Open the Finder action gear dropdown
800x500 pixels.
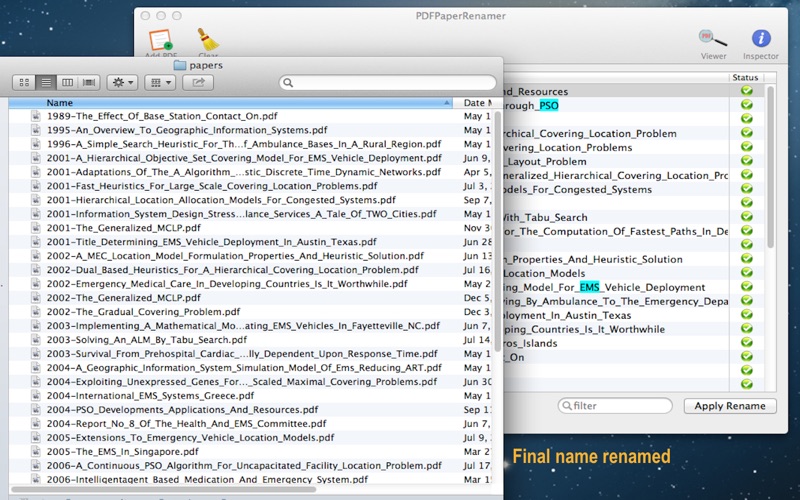(124, 82)
